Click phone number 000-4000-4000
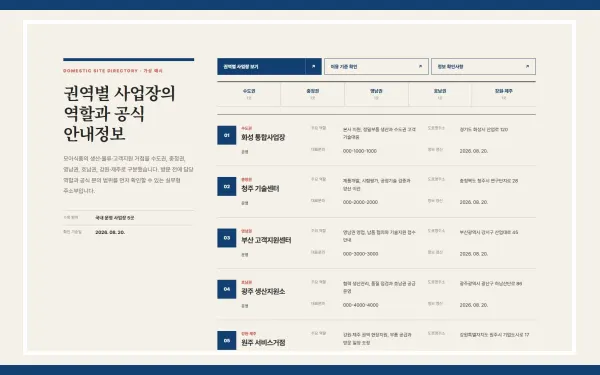600x375 pixels. click(360, 305)
